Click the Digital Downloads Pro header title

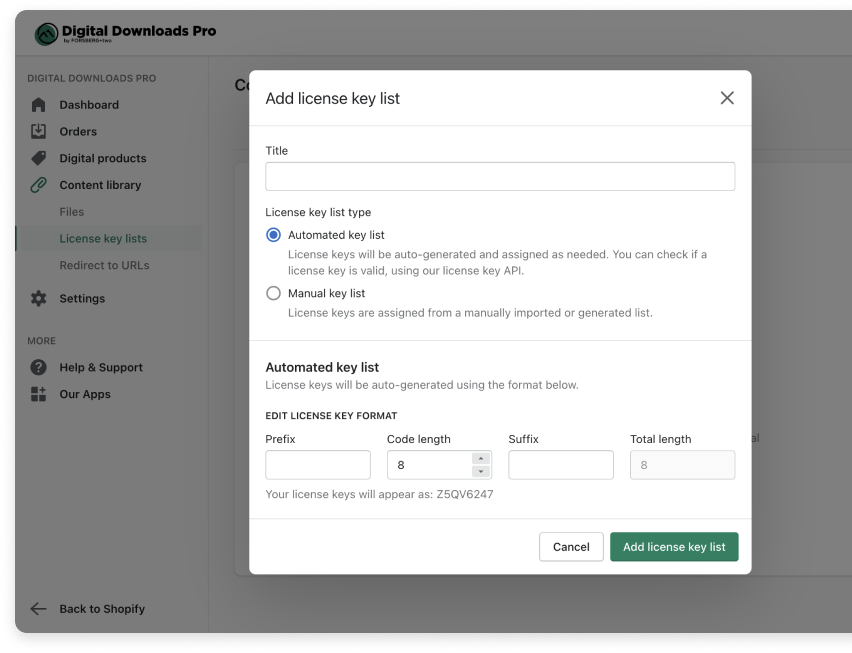139,31
